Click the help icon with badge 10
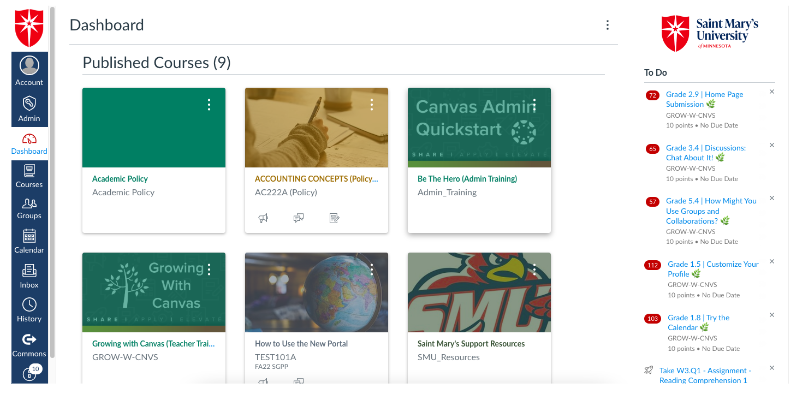The height and width of the screenshot is (410, 799). [x=31, y=372]
